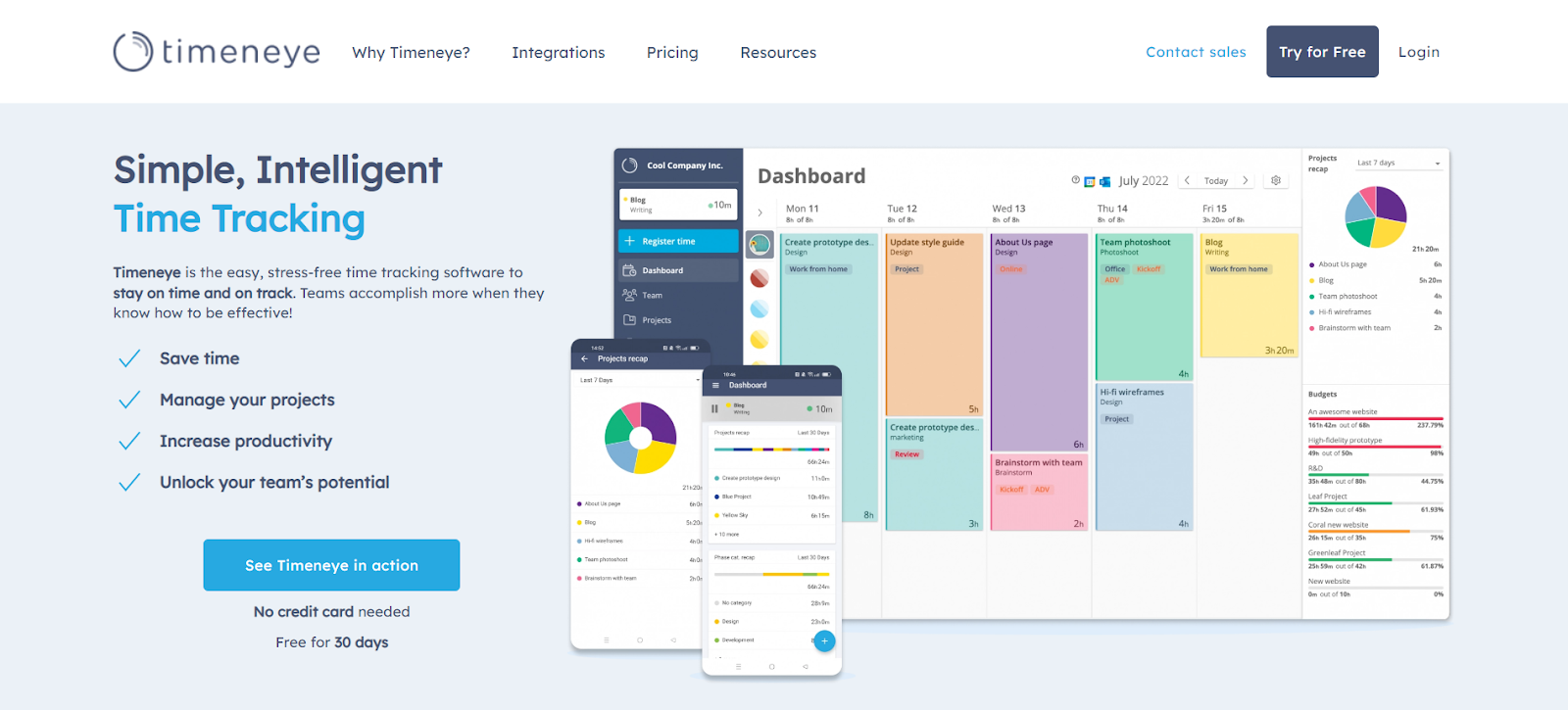Click the R&D budget progress bar
Viewport: 1568px width, 710px height.
1375,475
